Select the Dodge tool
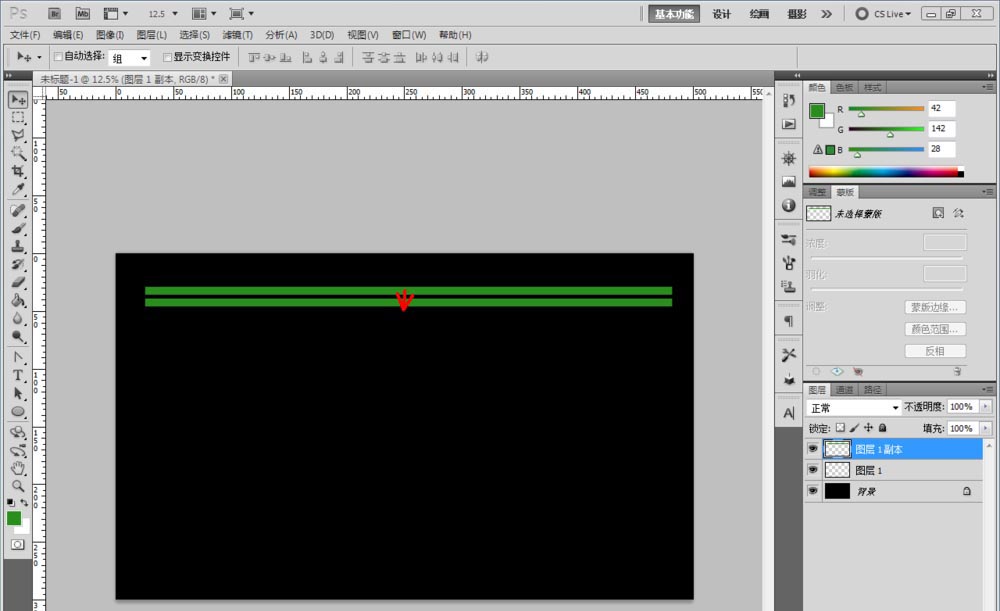 pos(18,336)
